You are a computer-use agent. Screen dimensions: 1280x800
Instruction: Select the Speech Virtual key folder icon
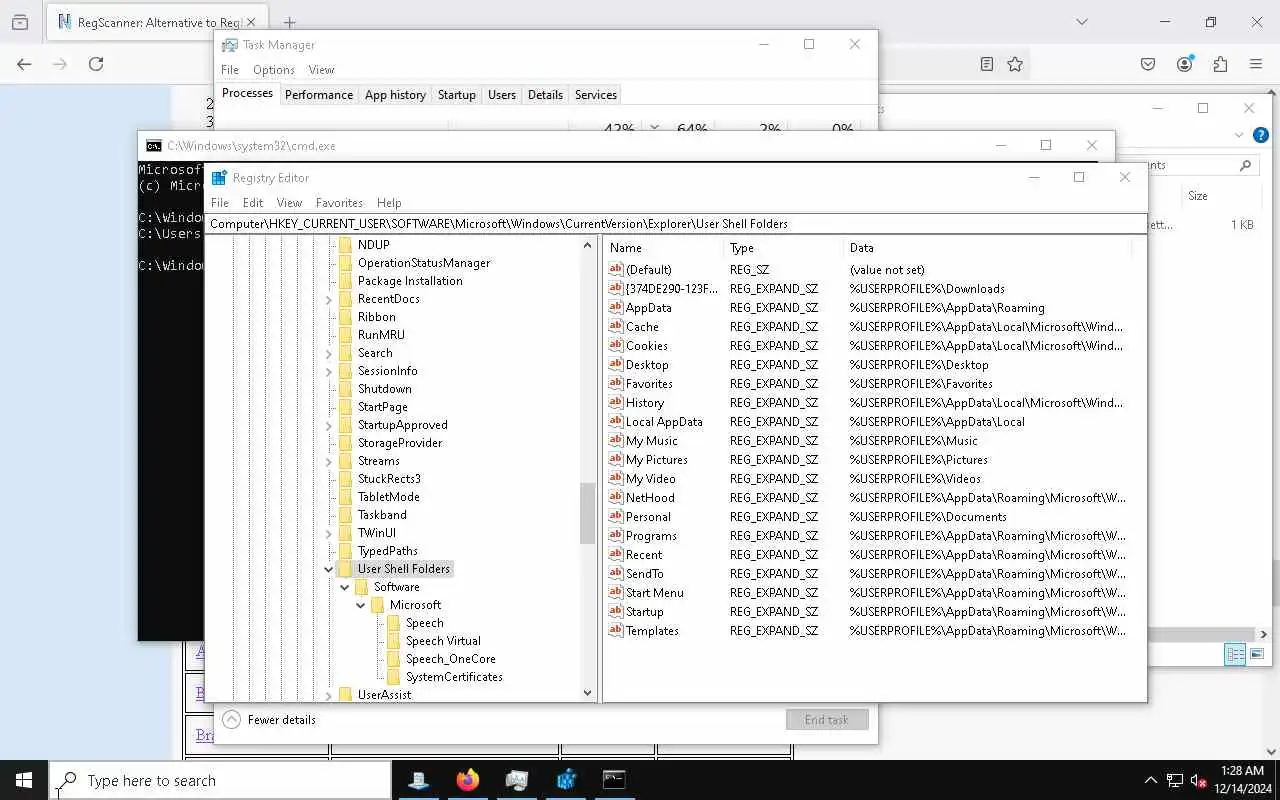394,641
